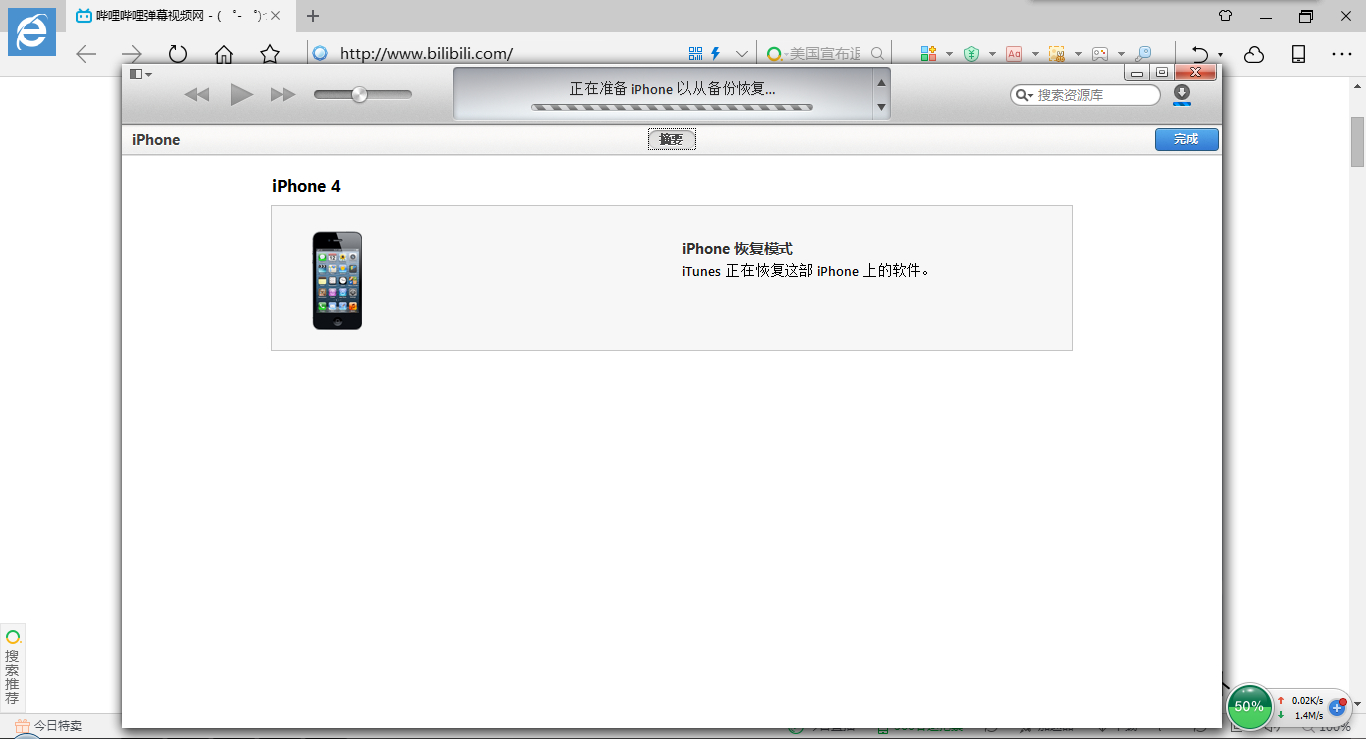Click the iTunes volume slider knob
This screenshot has height=739, width=1366.
coord(359,94)
